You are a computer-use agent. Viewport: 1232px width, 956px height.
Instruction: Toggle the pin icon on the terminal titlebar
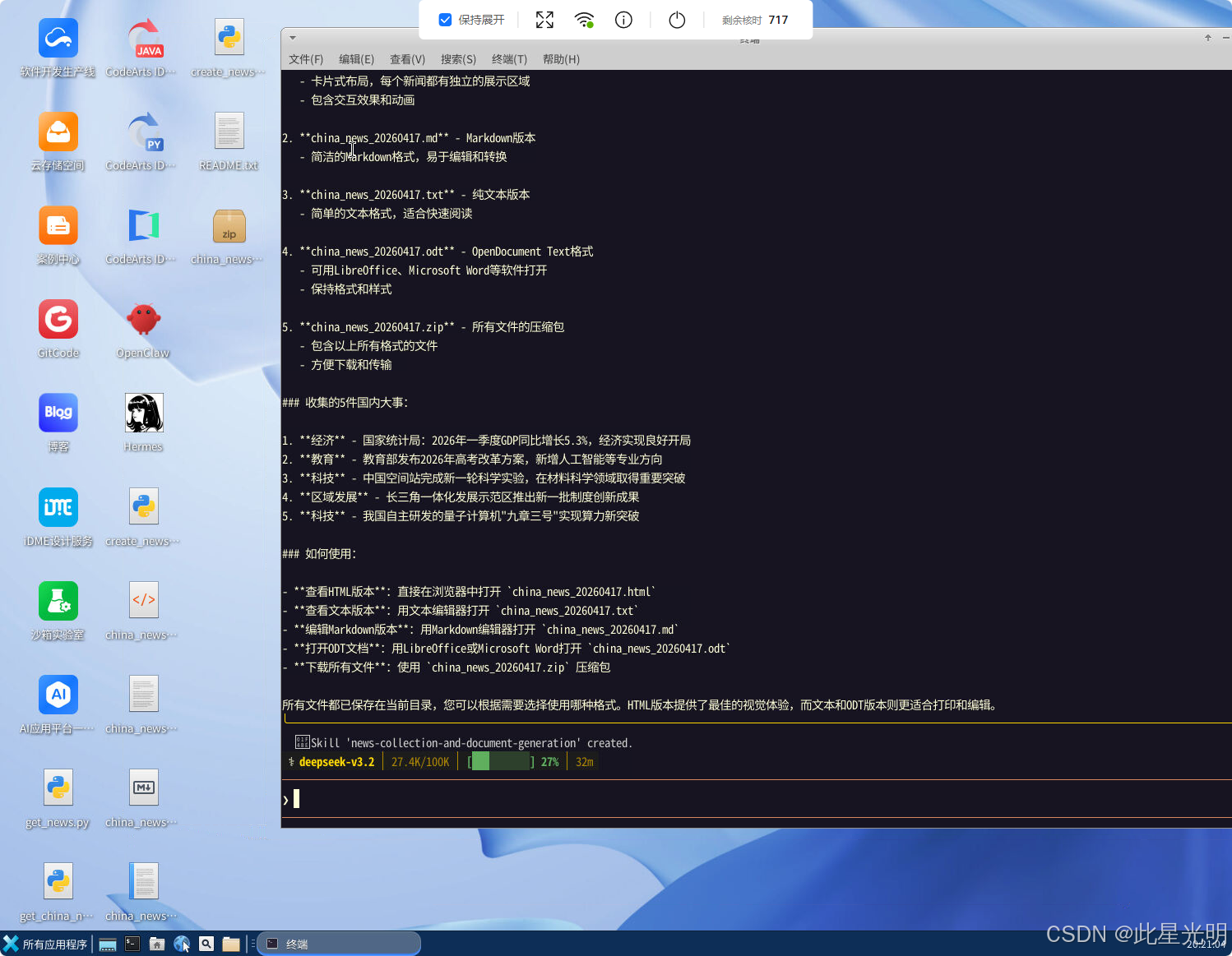(x=1207, y=37)
